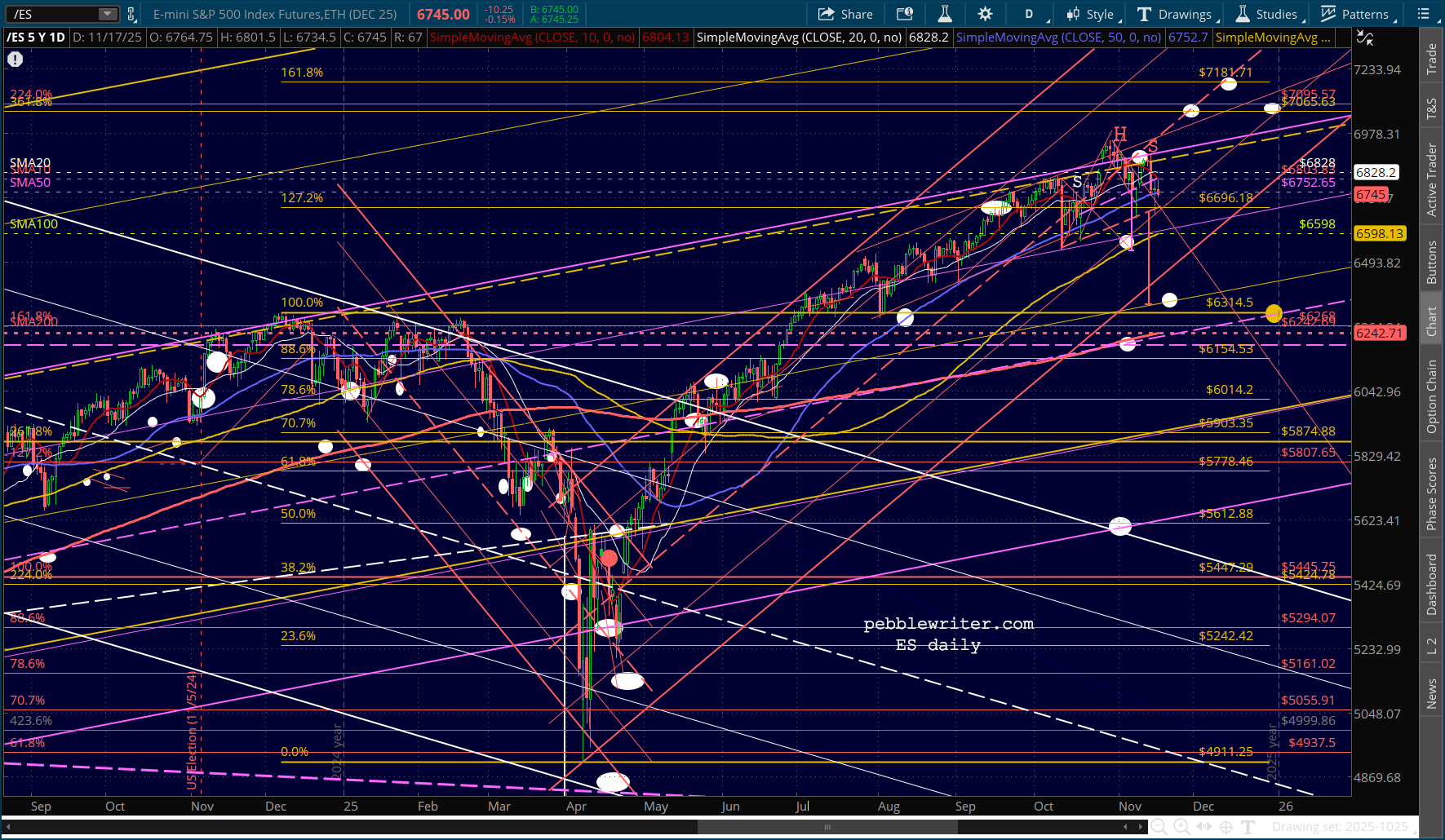Click the zoom in magnifier icon
1445x840 pixels.
coord(1182,827)
